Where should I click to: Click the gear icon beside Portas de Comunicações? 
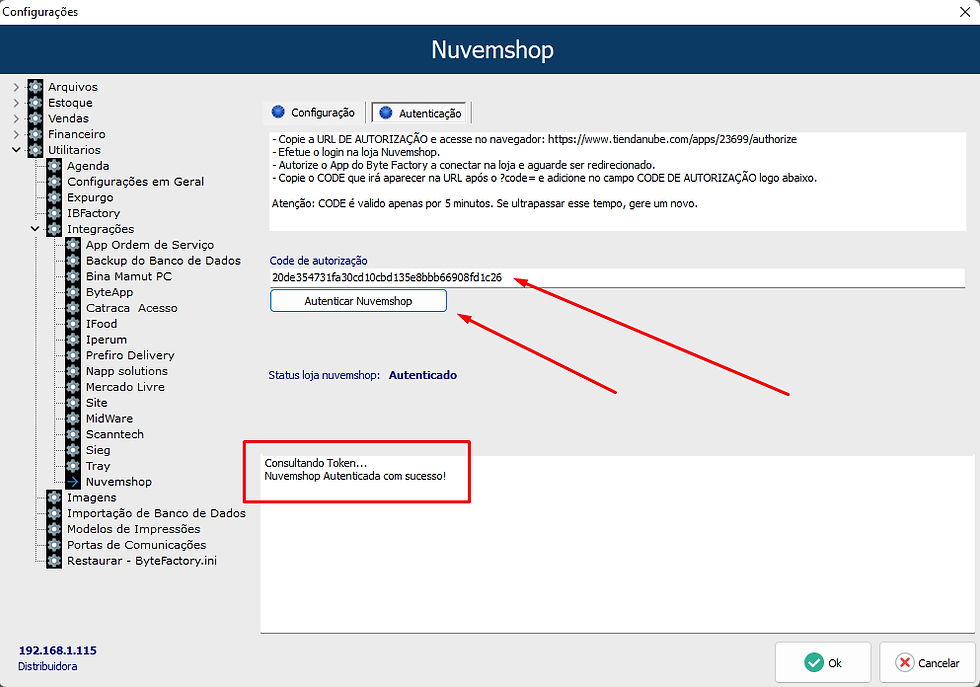[54, 544]
